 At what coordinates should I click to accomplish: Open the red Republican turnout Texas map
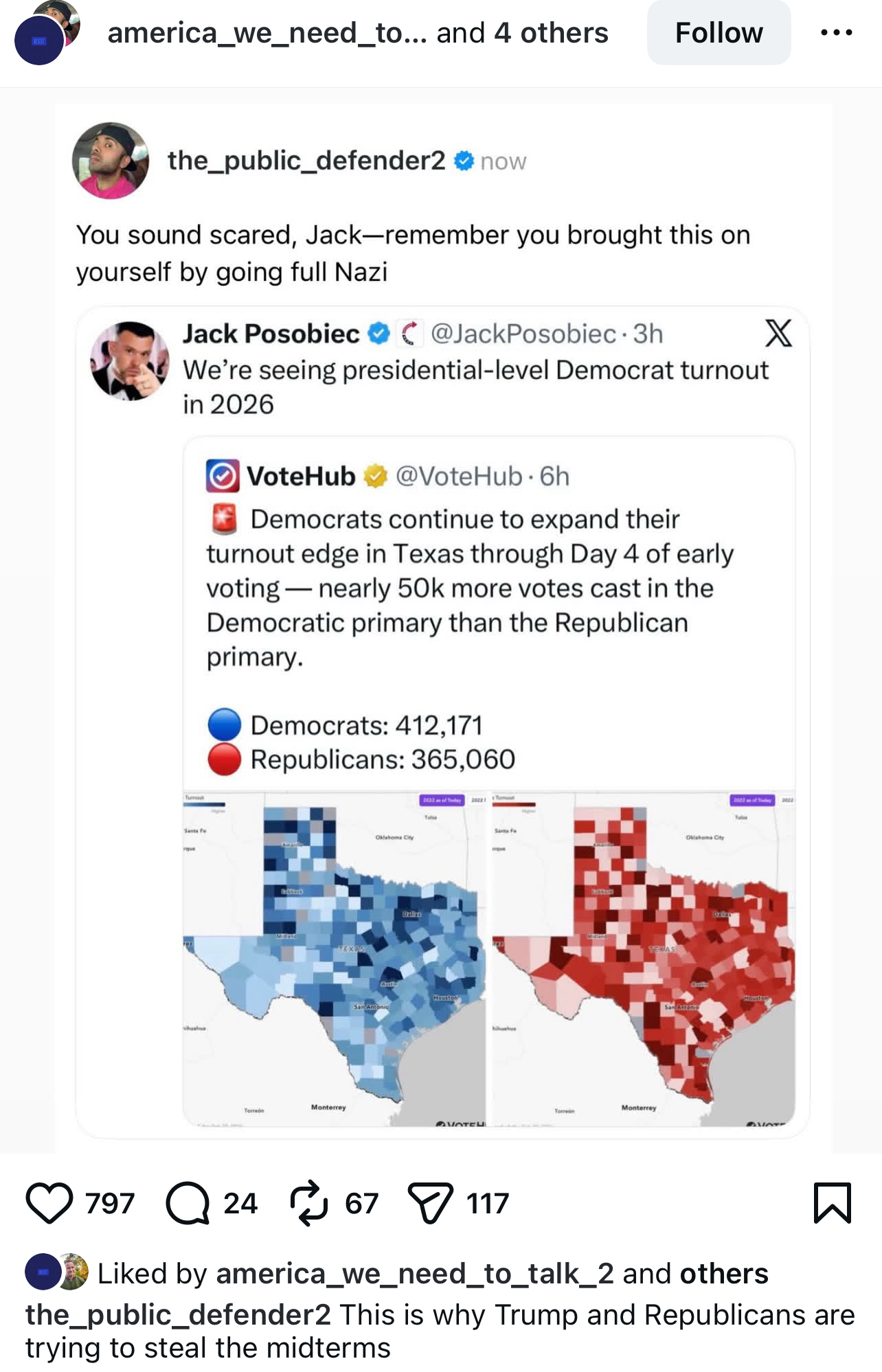point(644,958)
